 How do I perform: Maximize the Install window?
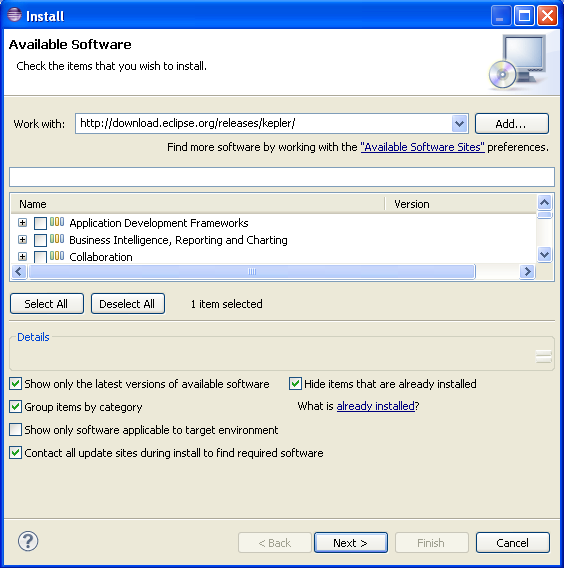(524, 16)
